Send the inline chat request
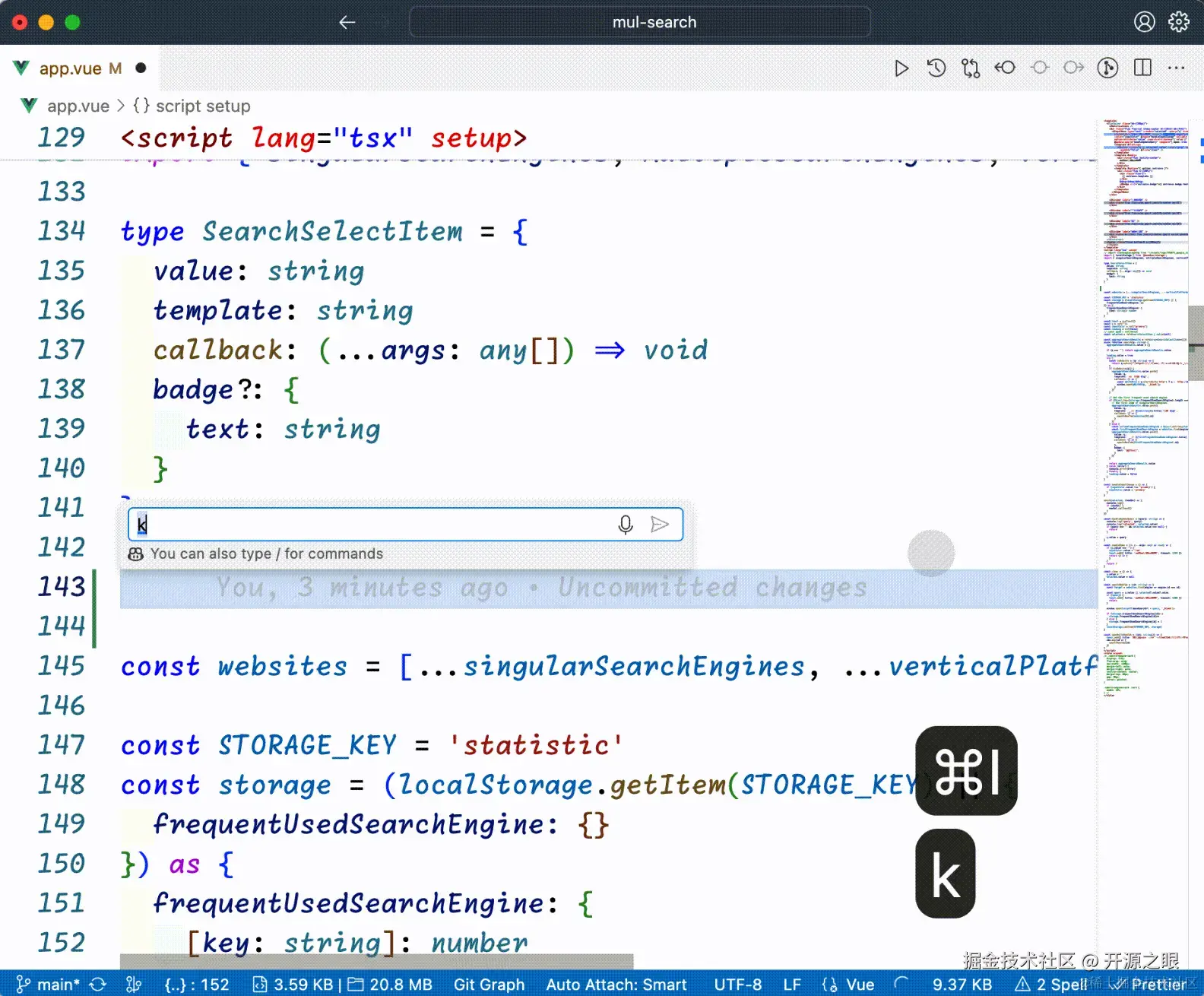This screenshot has width=1204, height=996. (x=660, y=525)
